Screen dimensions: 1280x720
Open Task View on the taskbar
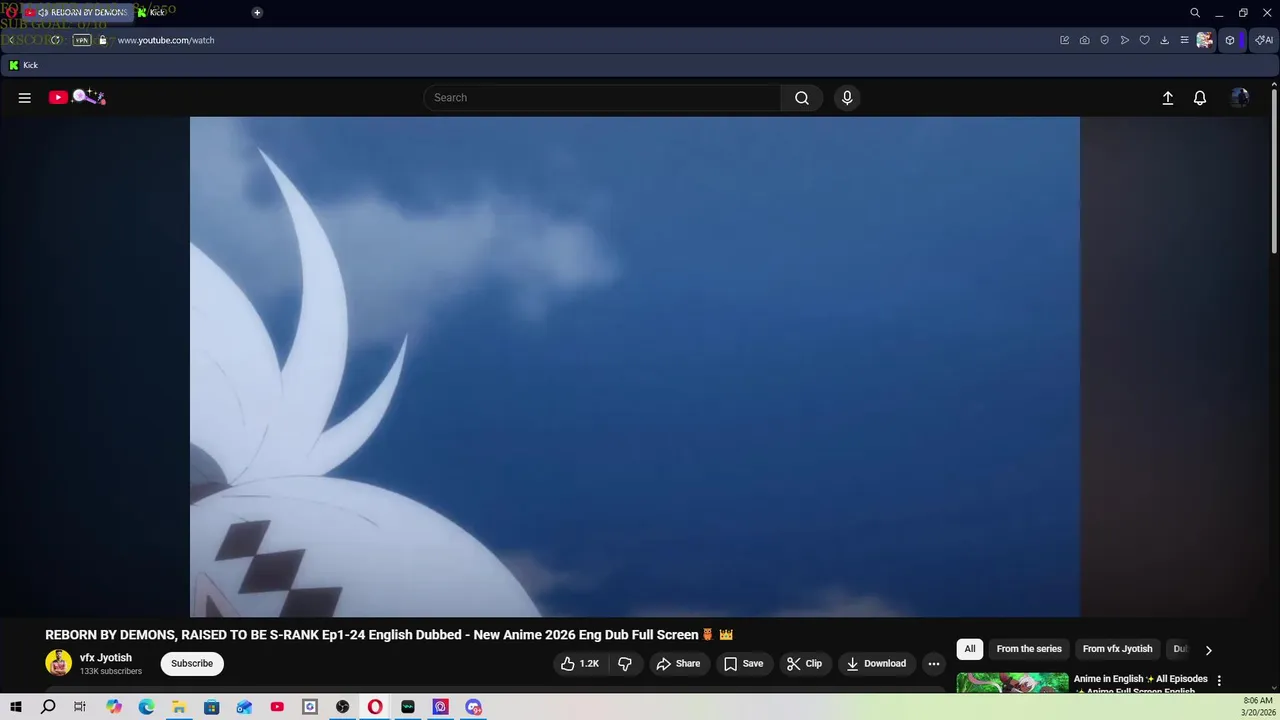pyautogui.click(x=80, y=707)
